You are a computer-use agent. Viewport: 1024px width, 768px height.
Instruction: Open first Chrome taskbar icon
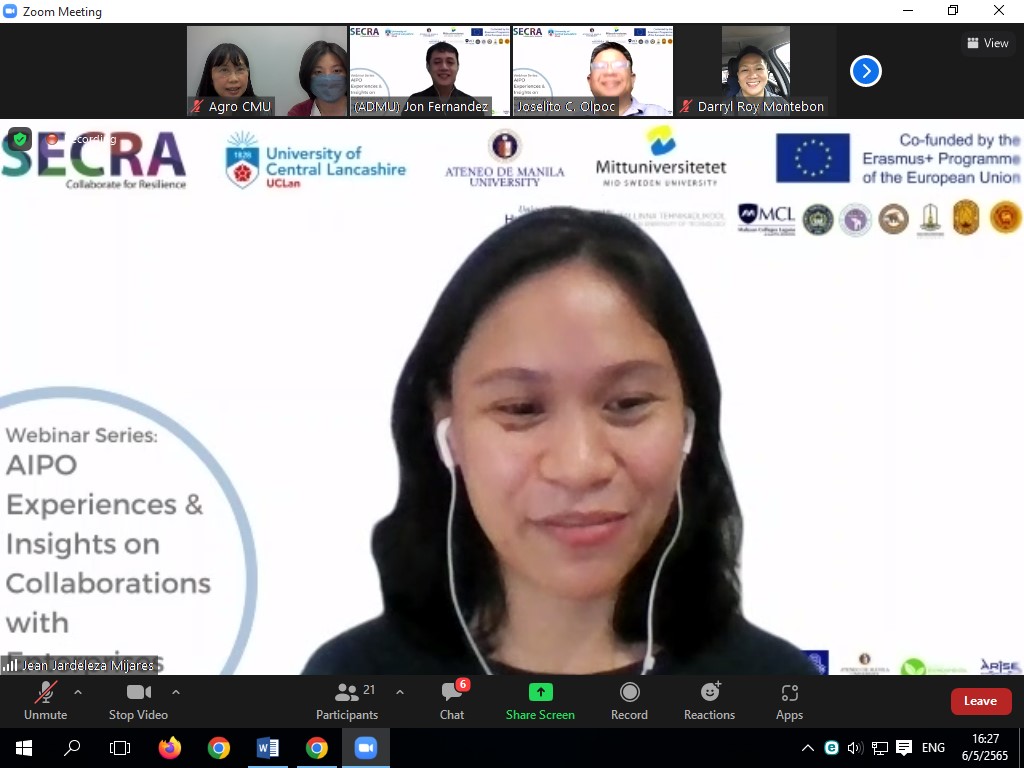click(x=219, y=748)
